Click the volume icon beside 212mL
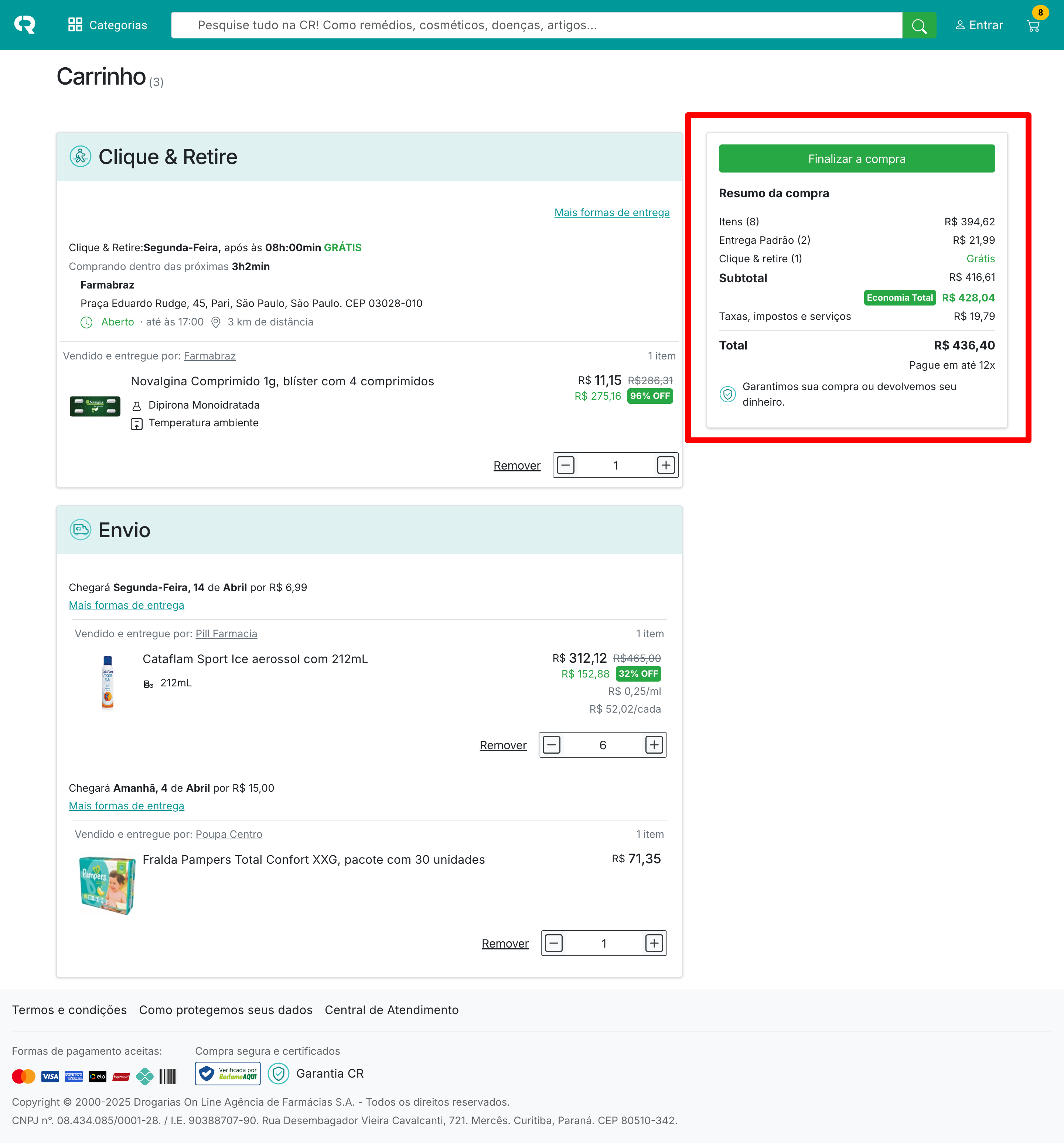The image size is (1064, 1143). coord(149,683)
